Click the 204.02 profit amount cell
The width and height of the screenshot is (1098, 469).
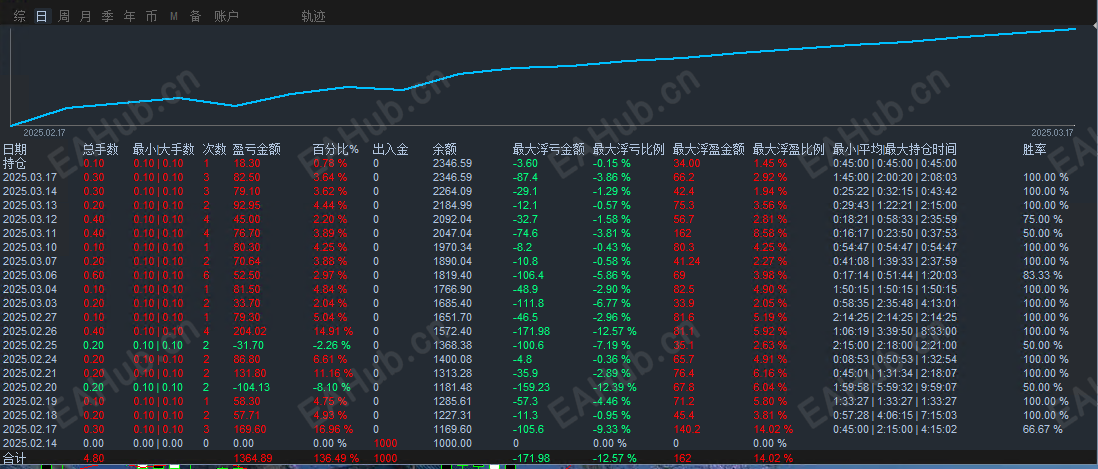coord(249,331)
